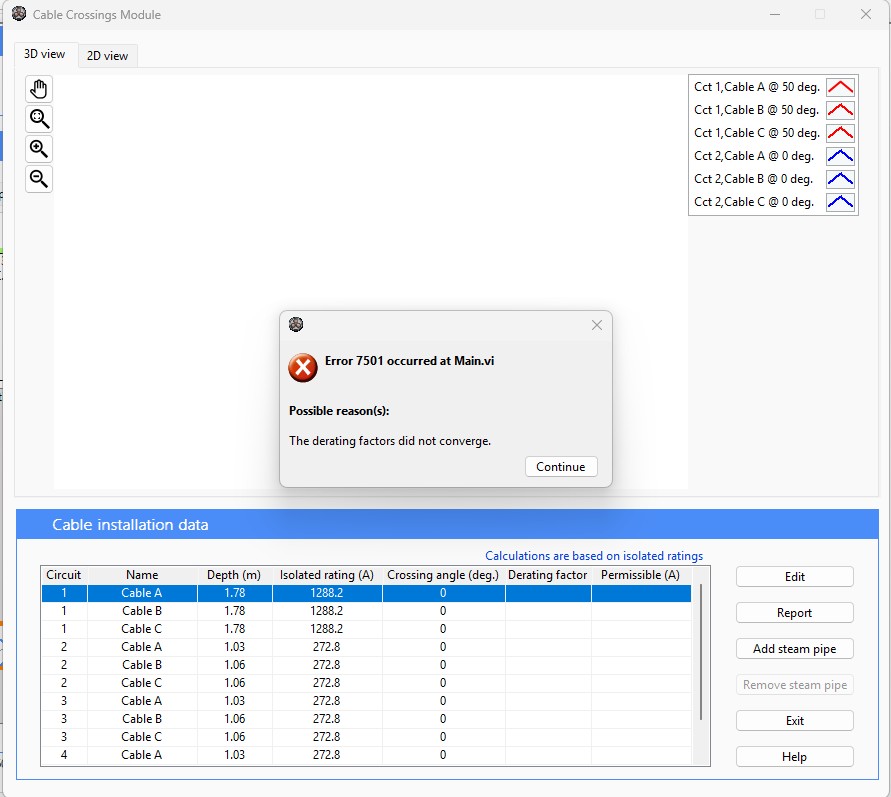Select circuit 1 Cable C row
This screenshot has height=797, width=891.
tap(367, 629)
